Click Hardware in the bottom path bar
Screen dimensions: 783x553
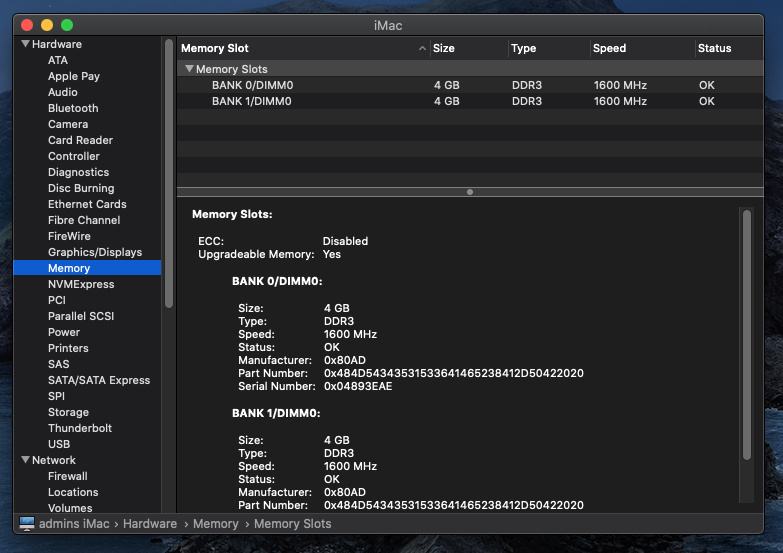[150, 523]
